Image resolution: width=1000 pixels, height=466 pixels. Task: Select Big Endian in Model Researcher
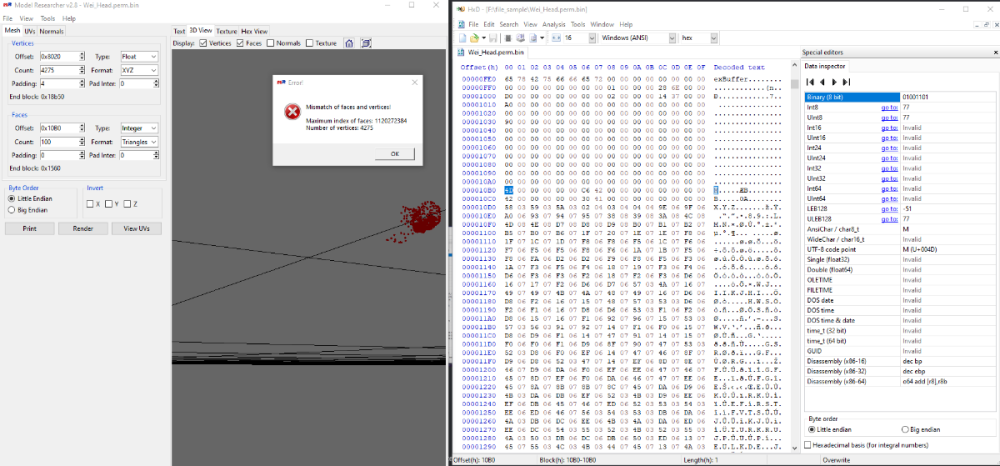11,210
